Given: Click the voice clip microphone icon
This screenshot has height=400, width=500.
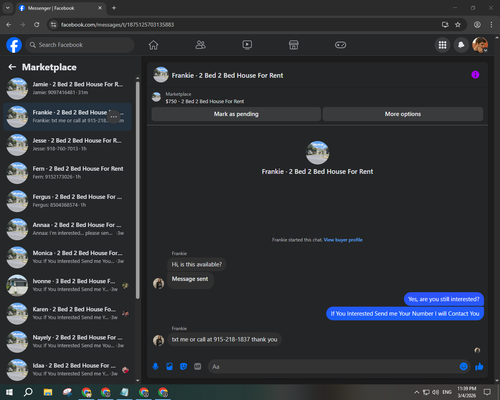Looking at the screenshot, I should (x=155, y=367).
